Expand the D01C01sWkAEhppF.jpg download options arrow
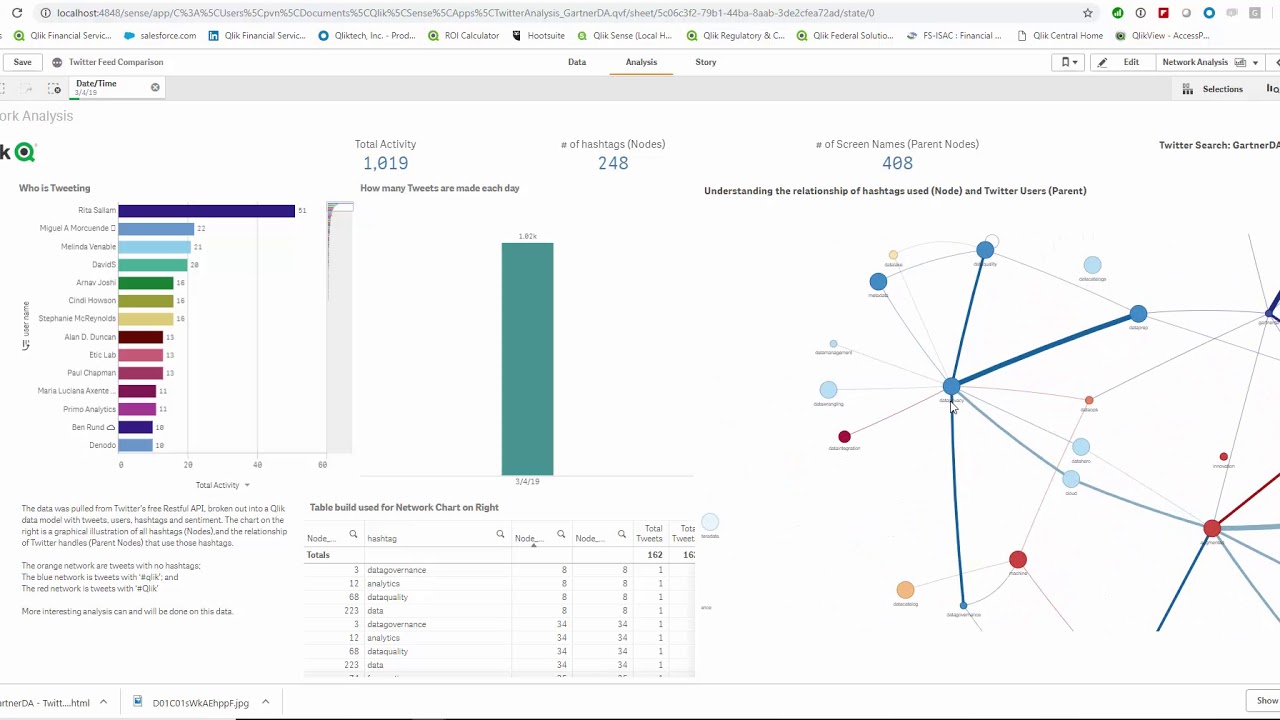 [x=265, y=703]
